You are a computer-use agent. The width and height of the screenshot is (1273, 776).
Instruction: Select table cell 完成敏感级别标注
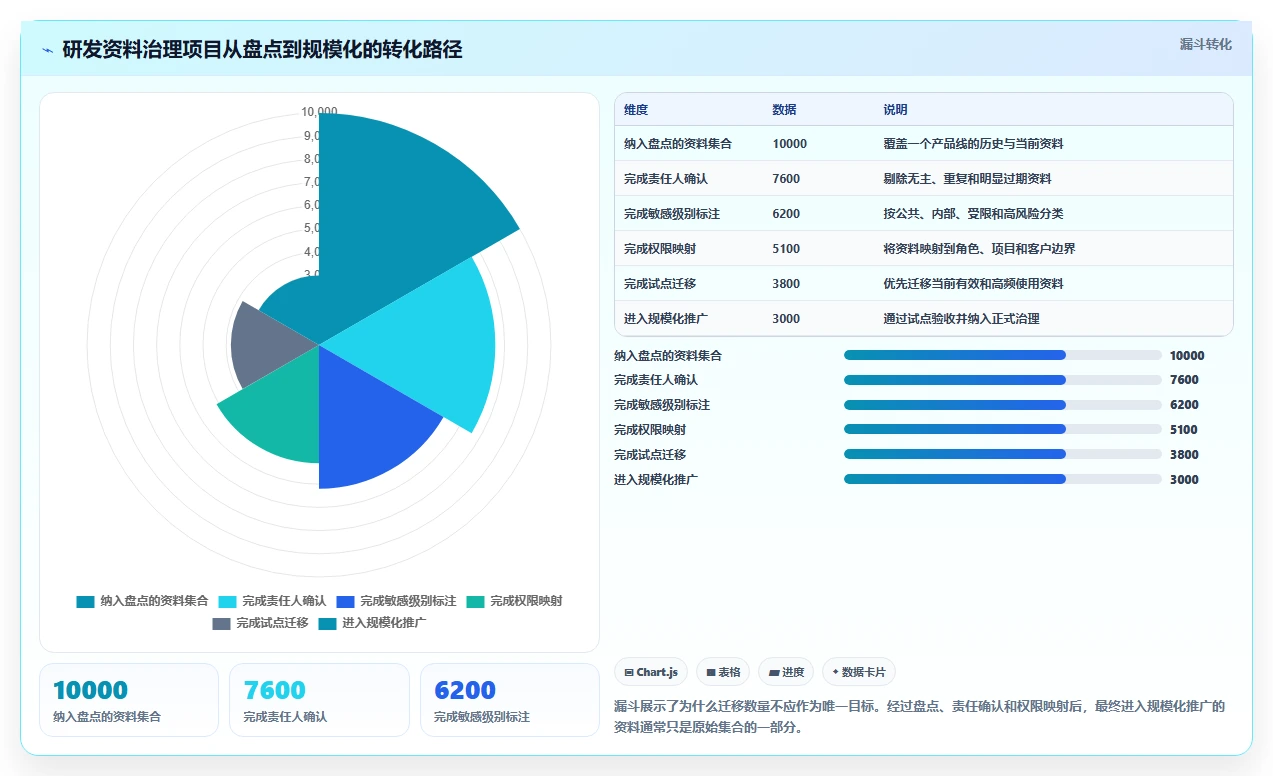(x=672, y=214)
